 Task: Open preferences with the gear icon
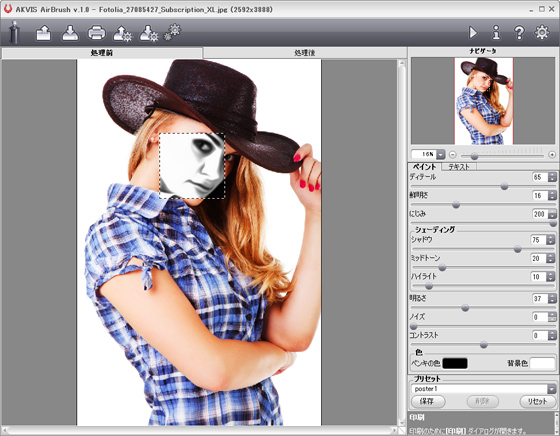542,32
